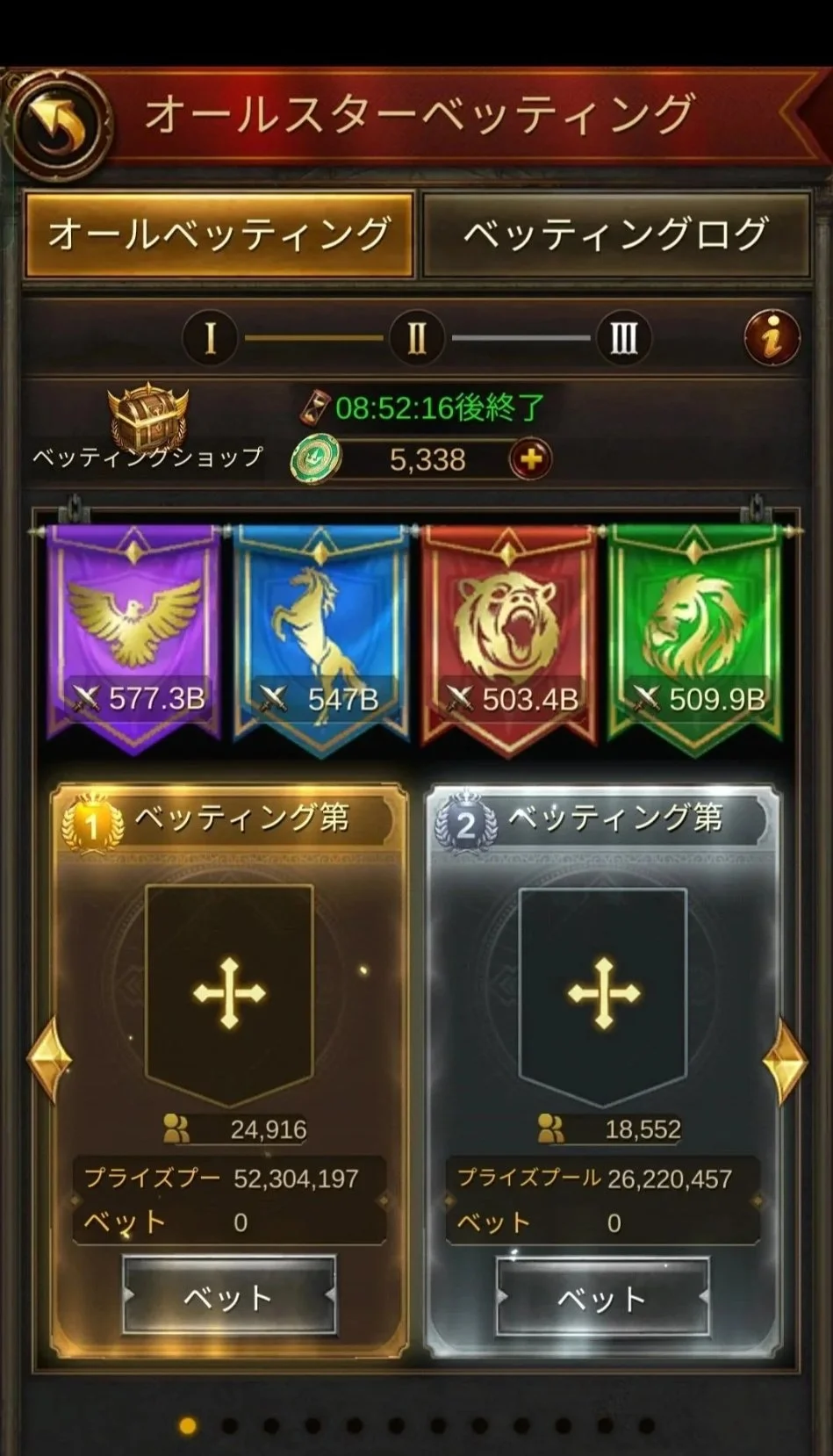The width and height of the screenshot is (833, 1456).
Task: Tap ベット button on first place card
Action: coord(229,1297)
